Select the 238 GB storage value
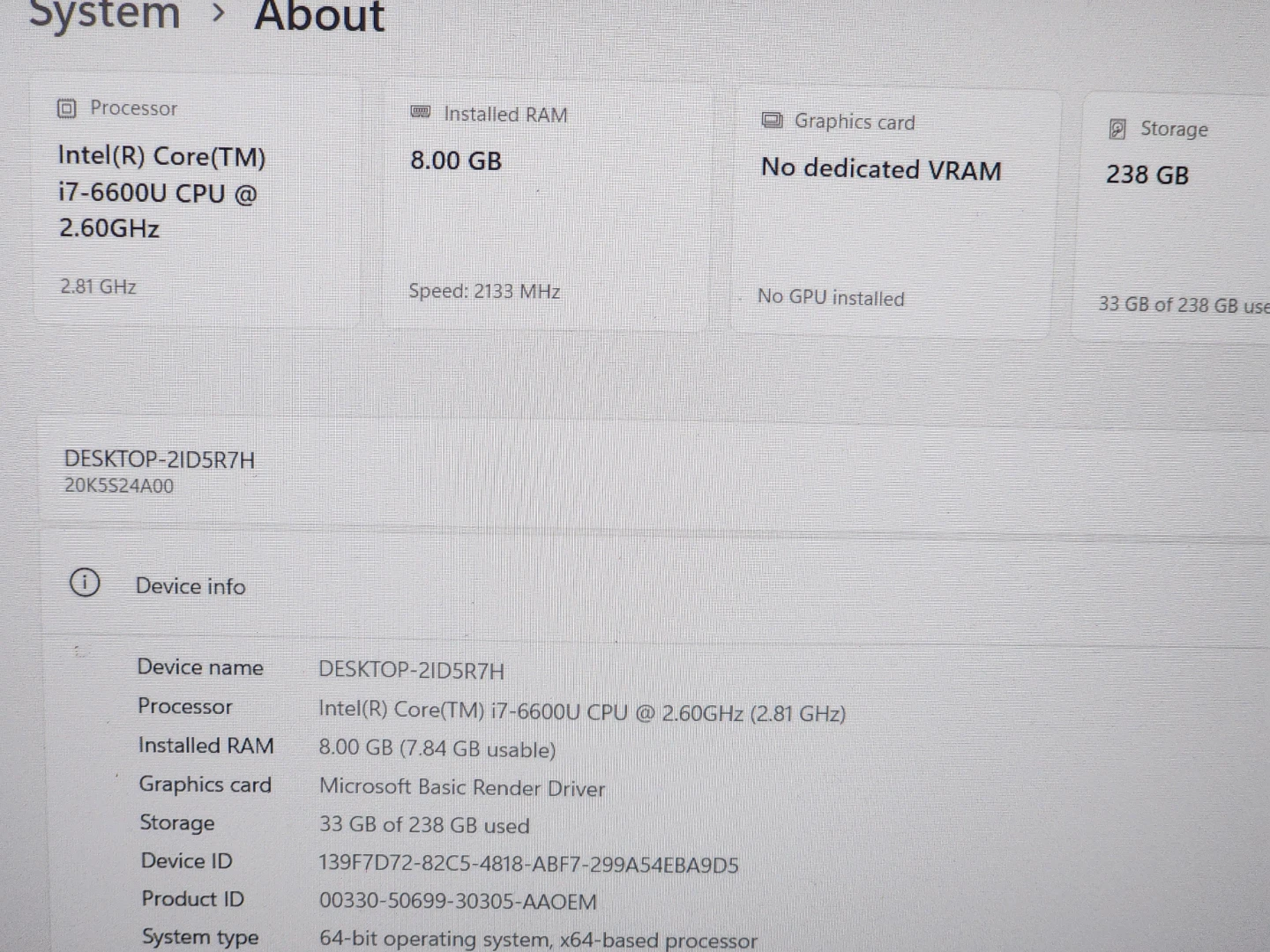This screenshot has width=1270, height=952. (x=1147, y=175)
